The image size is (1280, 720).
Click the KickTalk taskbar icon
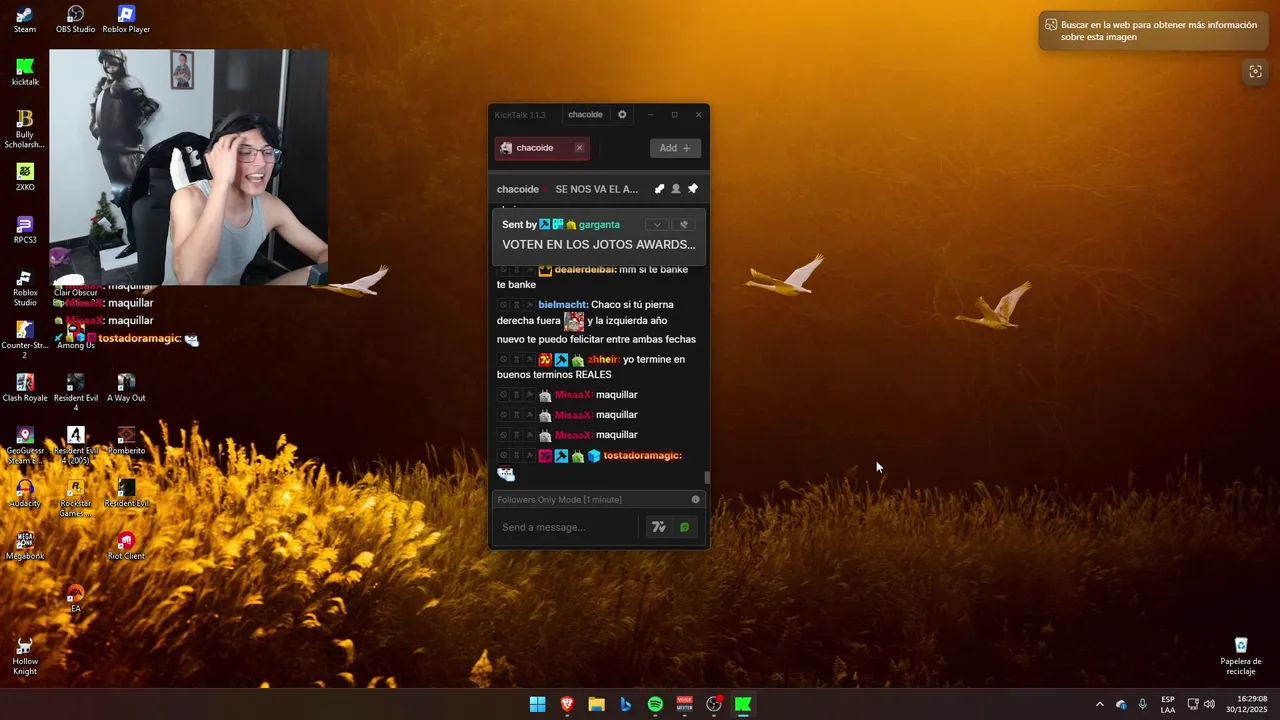pyautogui.click(x=743, y=704)
